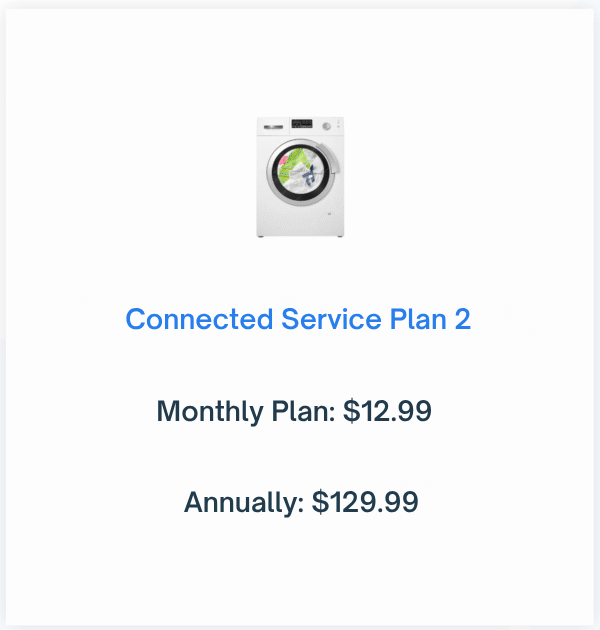Click empty card area above washer image
Image resolution: width=600 pixels, height=630 pixels.
pos(300,60)
